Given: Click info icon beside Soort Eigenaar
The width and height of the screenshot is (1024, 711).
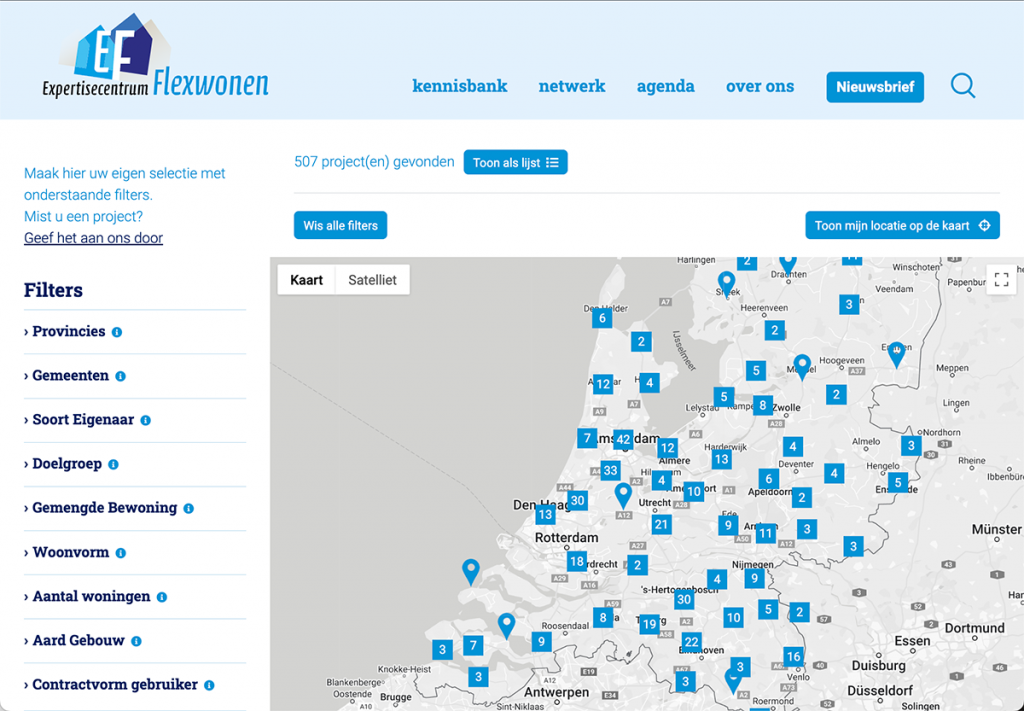Looking at the screenshot, I should pyautogui.click(x=145, y=421).
